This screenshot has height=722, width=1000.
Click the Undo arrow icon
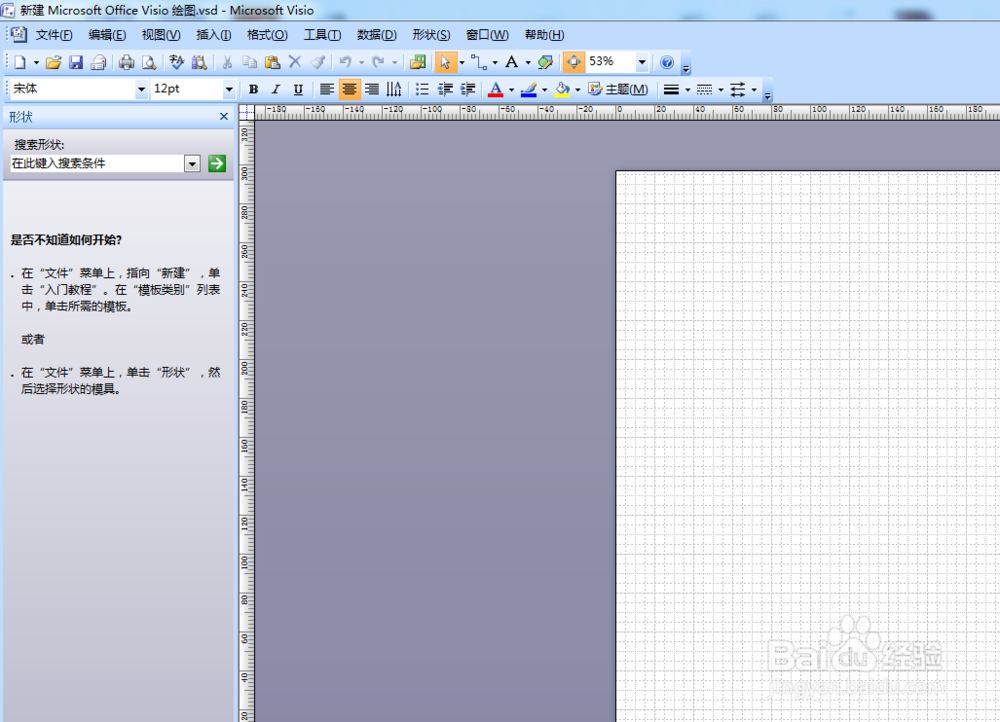pos(345,62)
